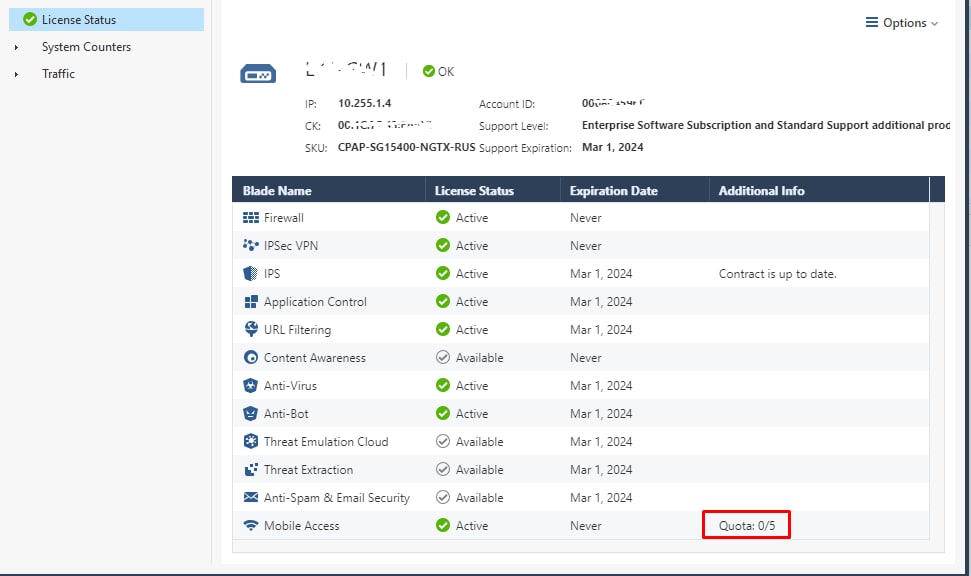Click the SKU 'CPAP-SG15400-NGTX-RUS'

406,147
